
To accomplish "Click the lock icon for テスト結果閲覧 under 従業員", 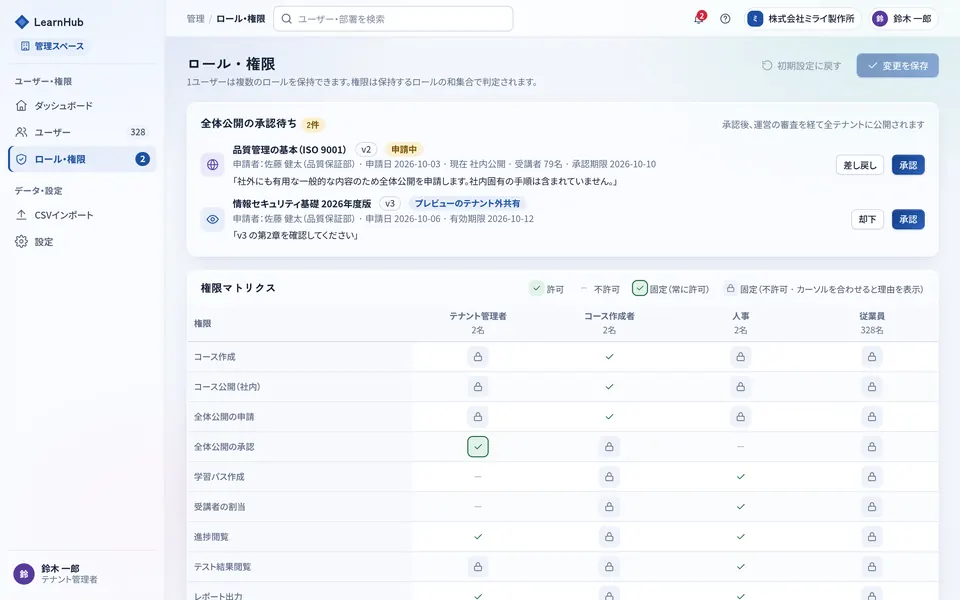I will pyautogui.click(x=872, y=567).
